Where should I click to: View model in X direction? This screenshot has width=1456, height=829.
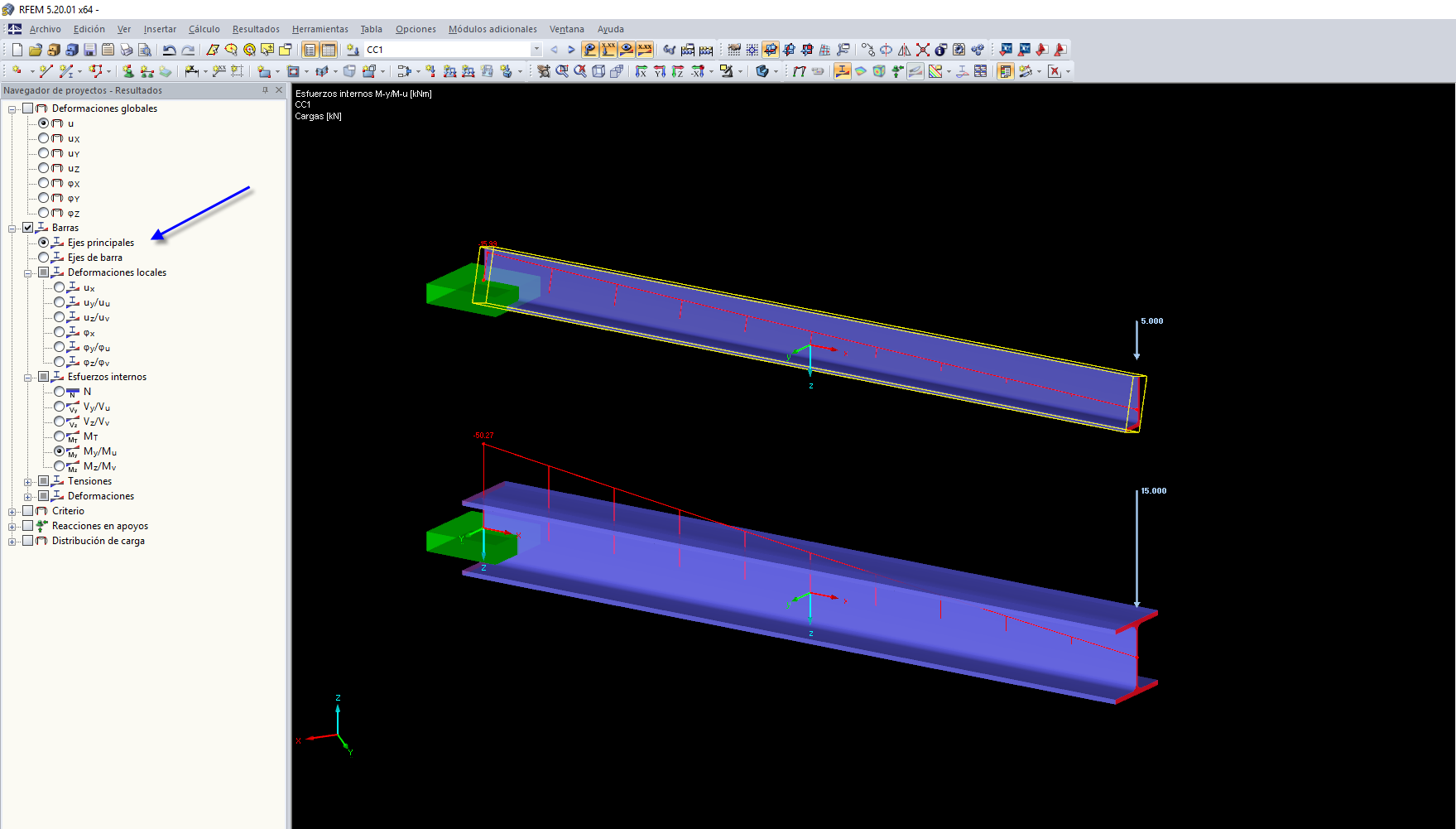coord(642,71)
